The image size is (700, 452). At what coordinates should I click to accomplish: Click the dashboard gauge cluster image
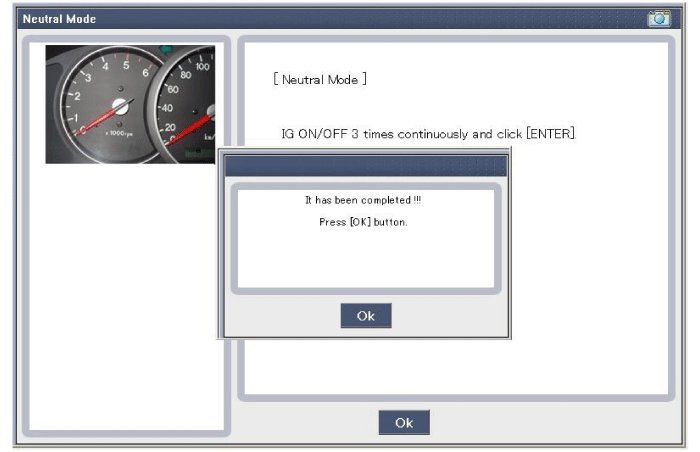point(129,104)
